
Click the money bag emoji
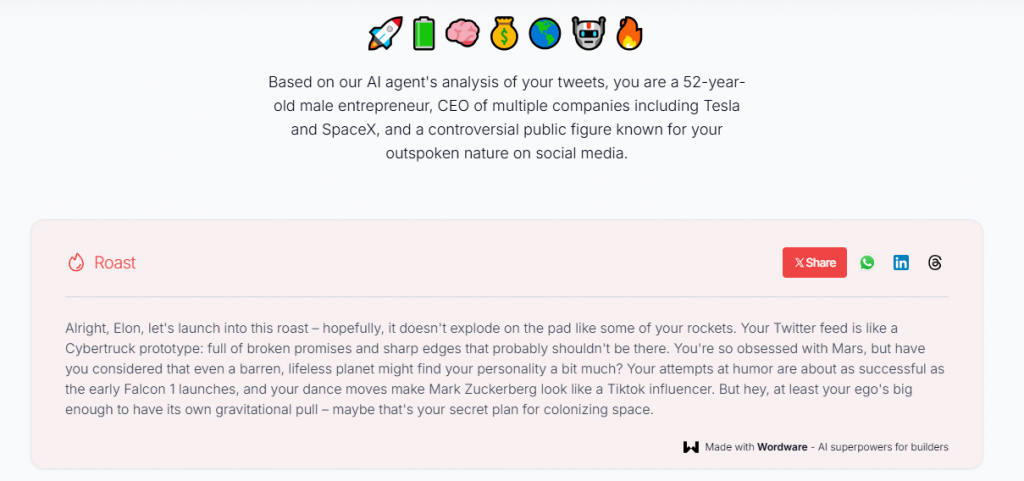click(x=503, y=34)
